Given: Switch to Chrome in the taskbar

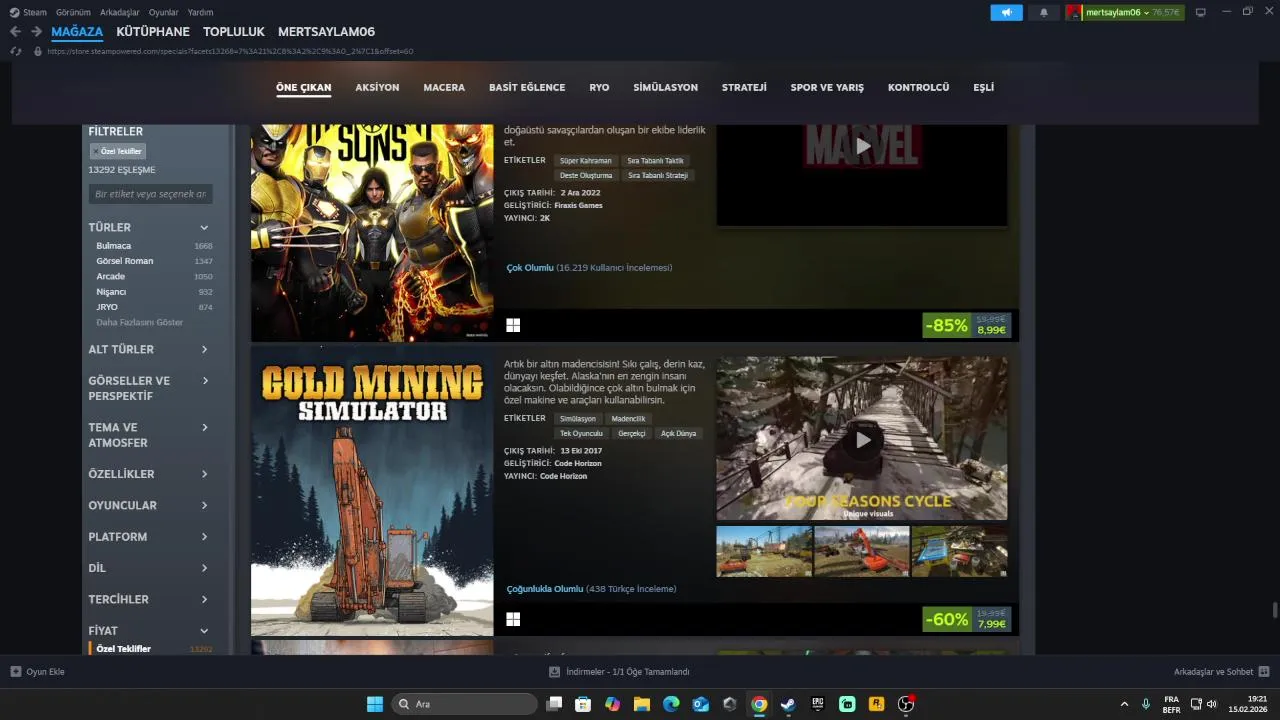Looking at the screenshot, I should (759, 704).
